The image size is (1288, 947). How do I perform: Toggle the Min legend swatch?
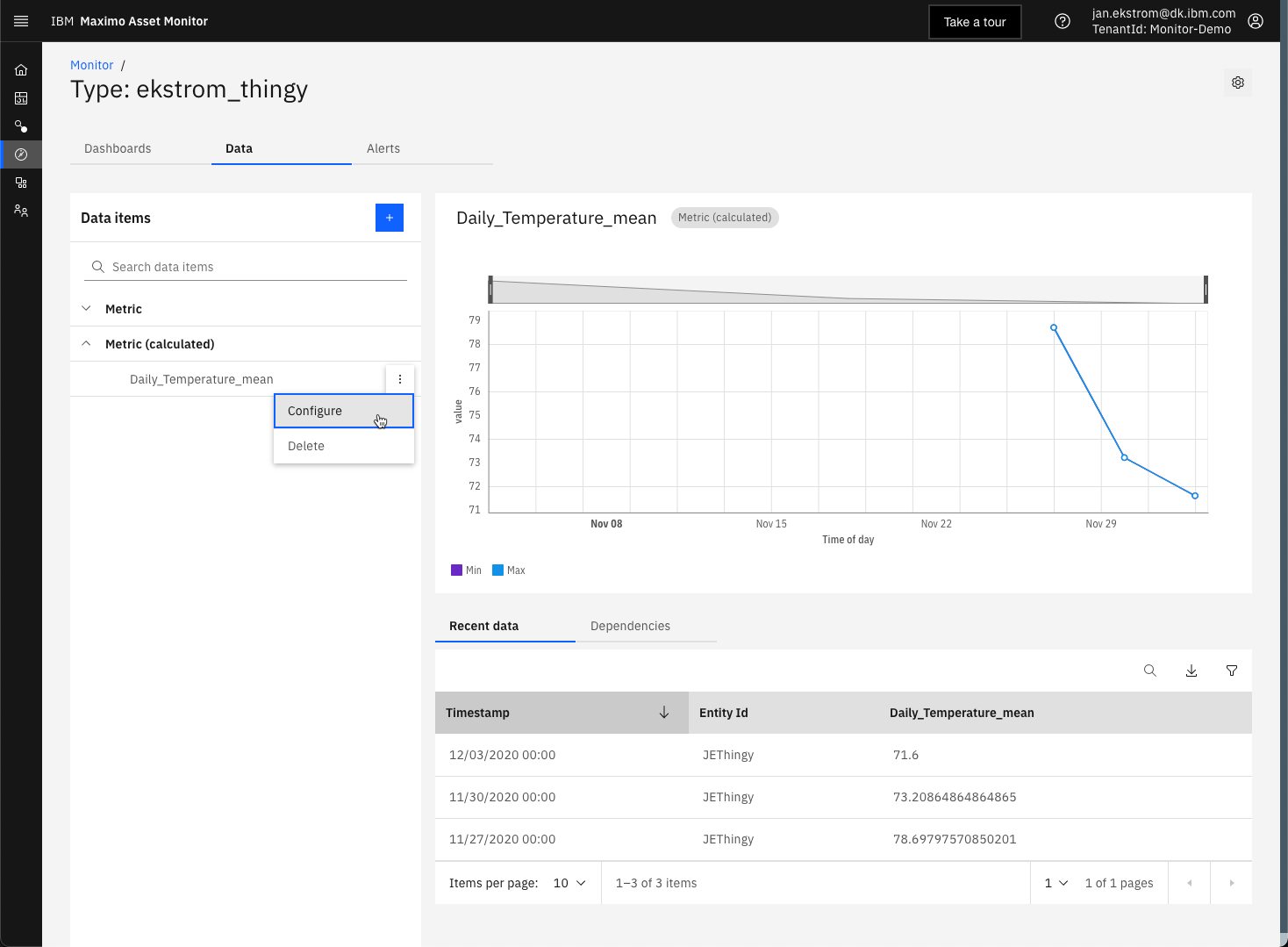pyautogui.click(x=456, y=570)
